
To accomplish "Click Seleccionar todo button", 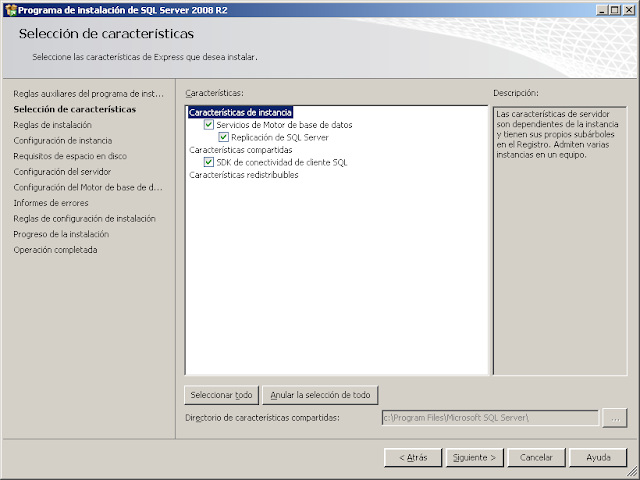I will (x=221, y=395).
